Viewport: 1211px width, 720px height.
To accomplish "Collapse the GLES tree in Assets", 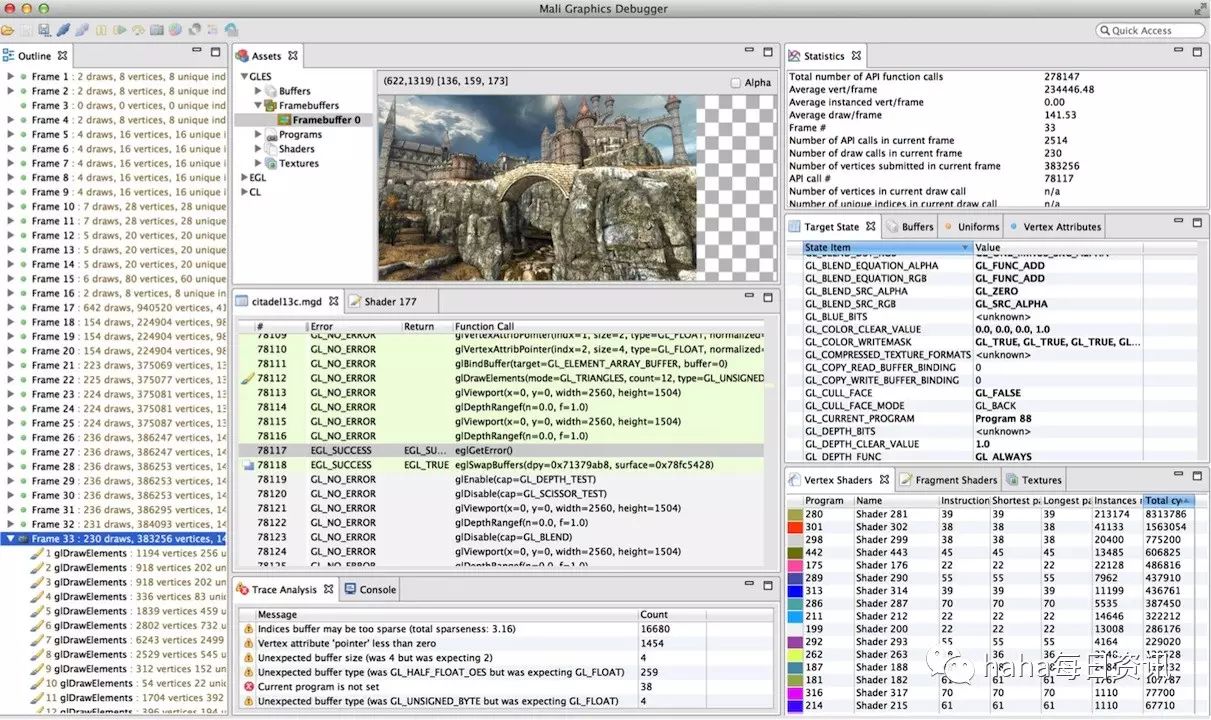I will [243, 76].
